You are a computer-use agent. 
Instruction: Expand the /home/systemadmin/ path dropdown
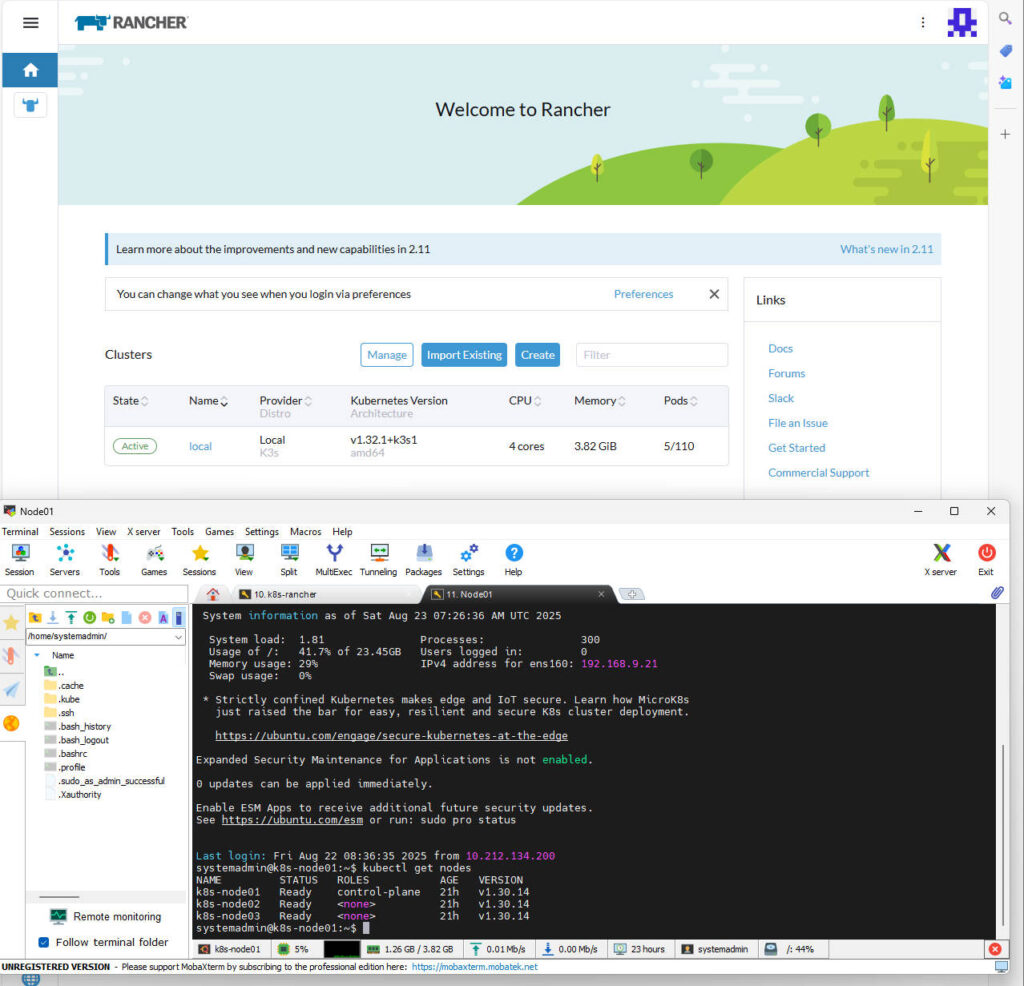[179, 636]
